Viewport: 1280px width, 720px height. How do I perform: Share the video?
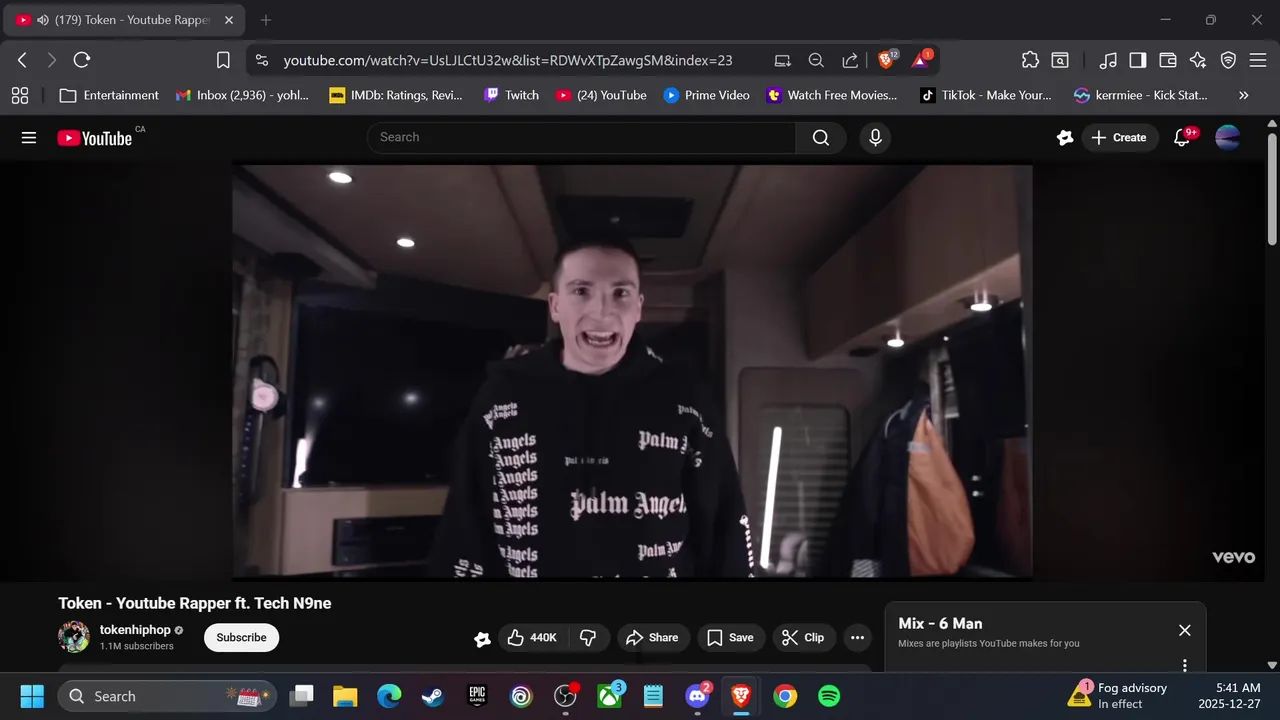[652, 638]
